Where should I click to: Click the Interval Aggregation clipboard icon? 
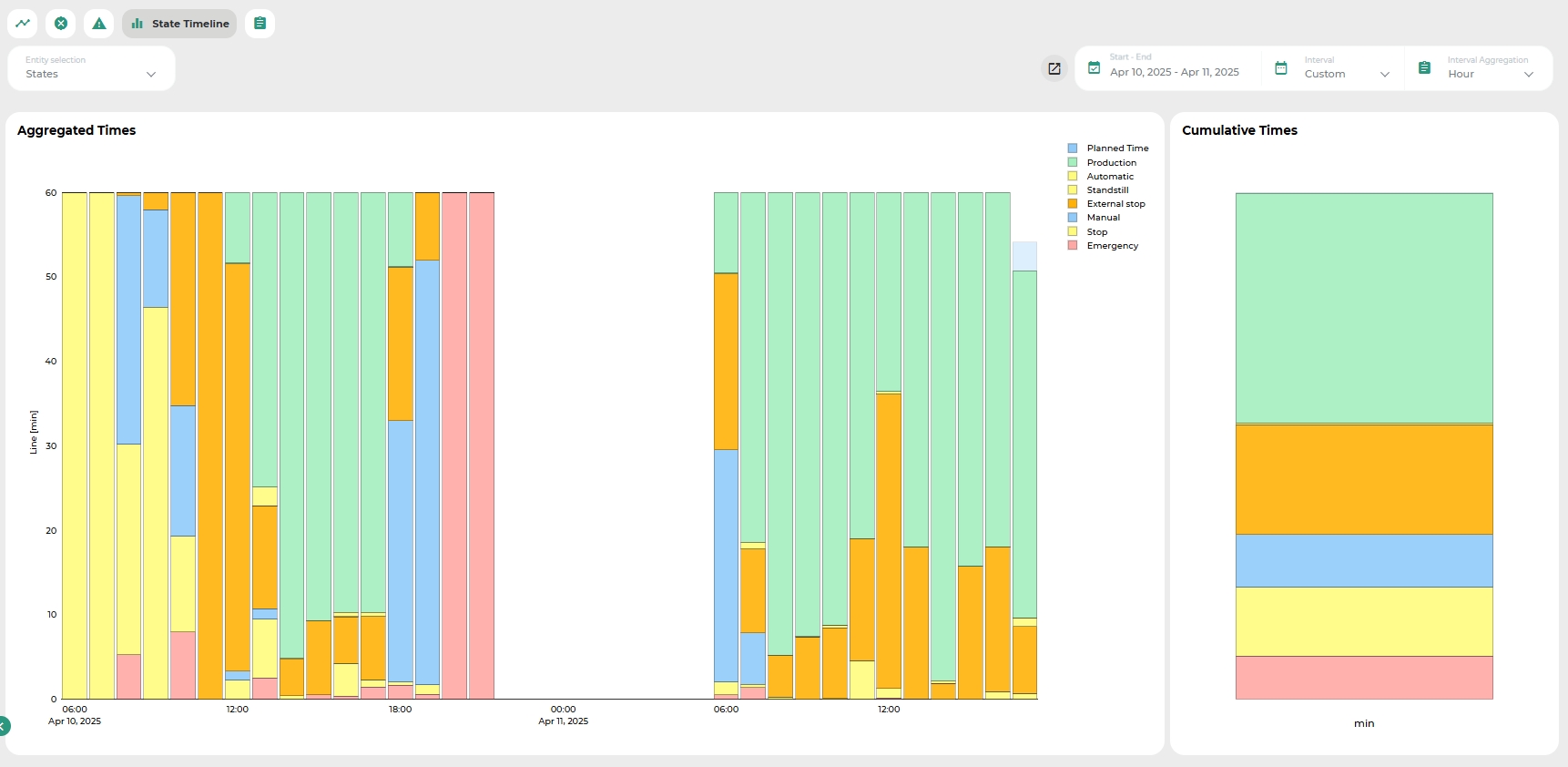tap(1425, 68)
